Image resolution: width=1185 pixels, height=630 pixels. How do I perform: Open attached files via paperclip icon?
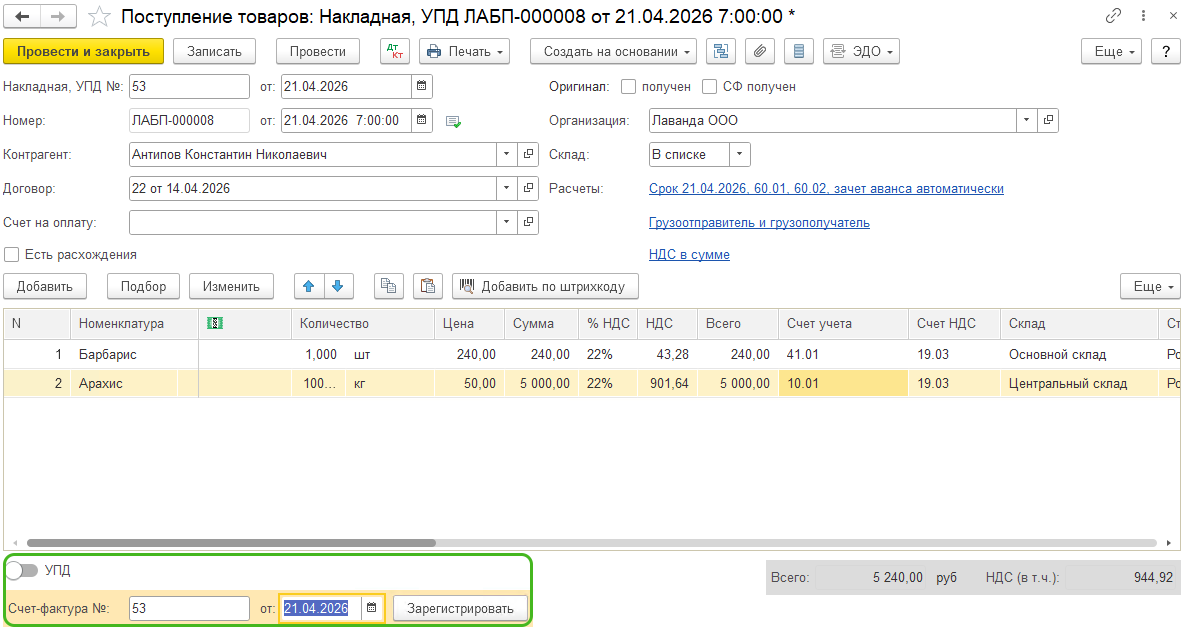pos(760,51)
